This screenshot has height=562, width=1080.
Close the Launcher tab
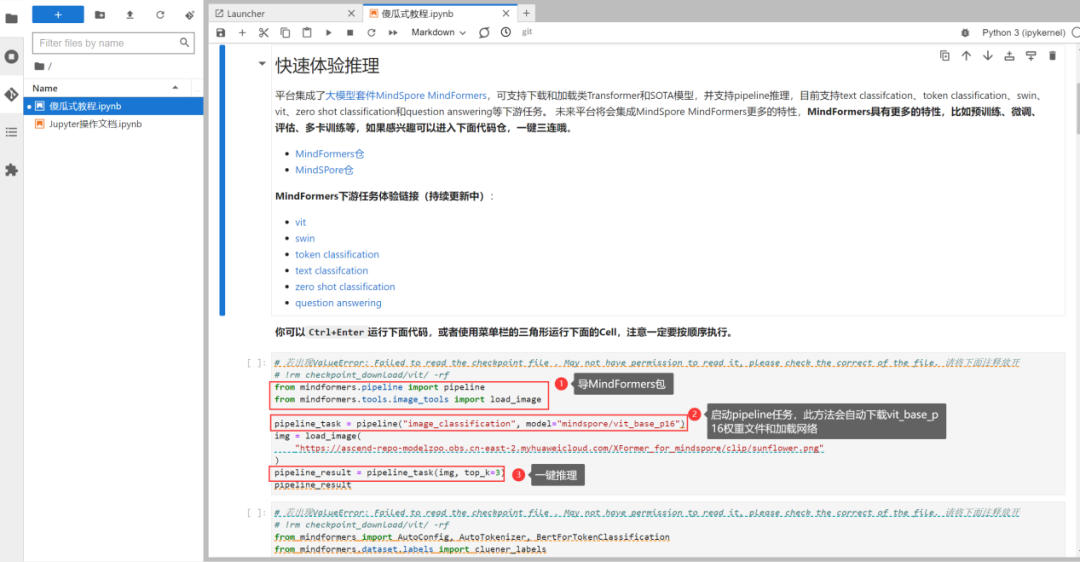[351, 13]
